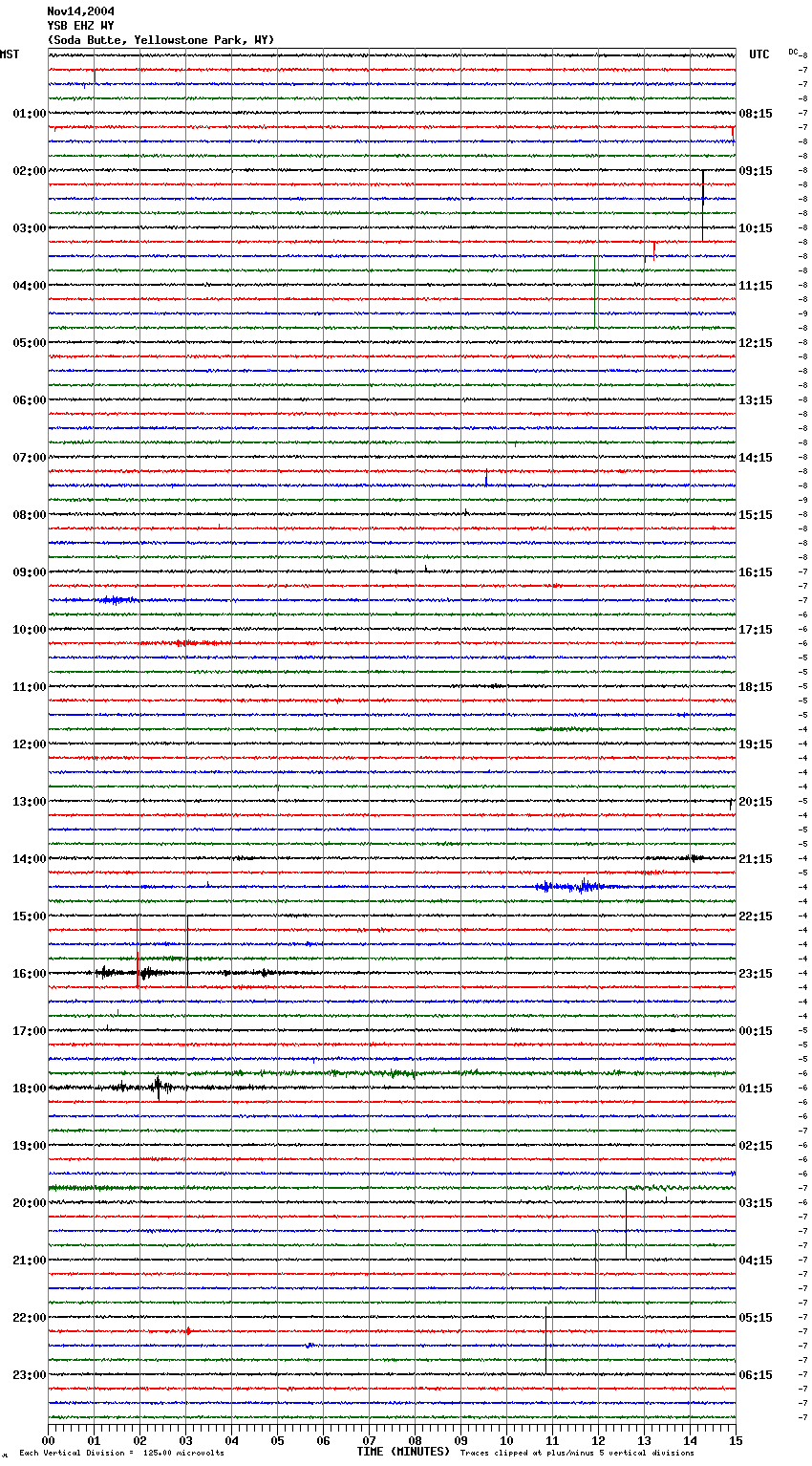Select the 03:00 MST time label
This screenshot has height=1466, width=812.
(30, 228)
